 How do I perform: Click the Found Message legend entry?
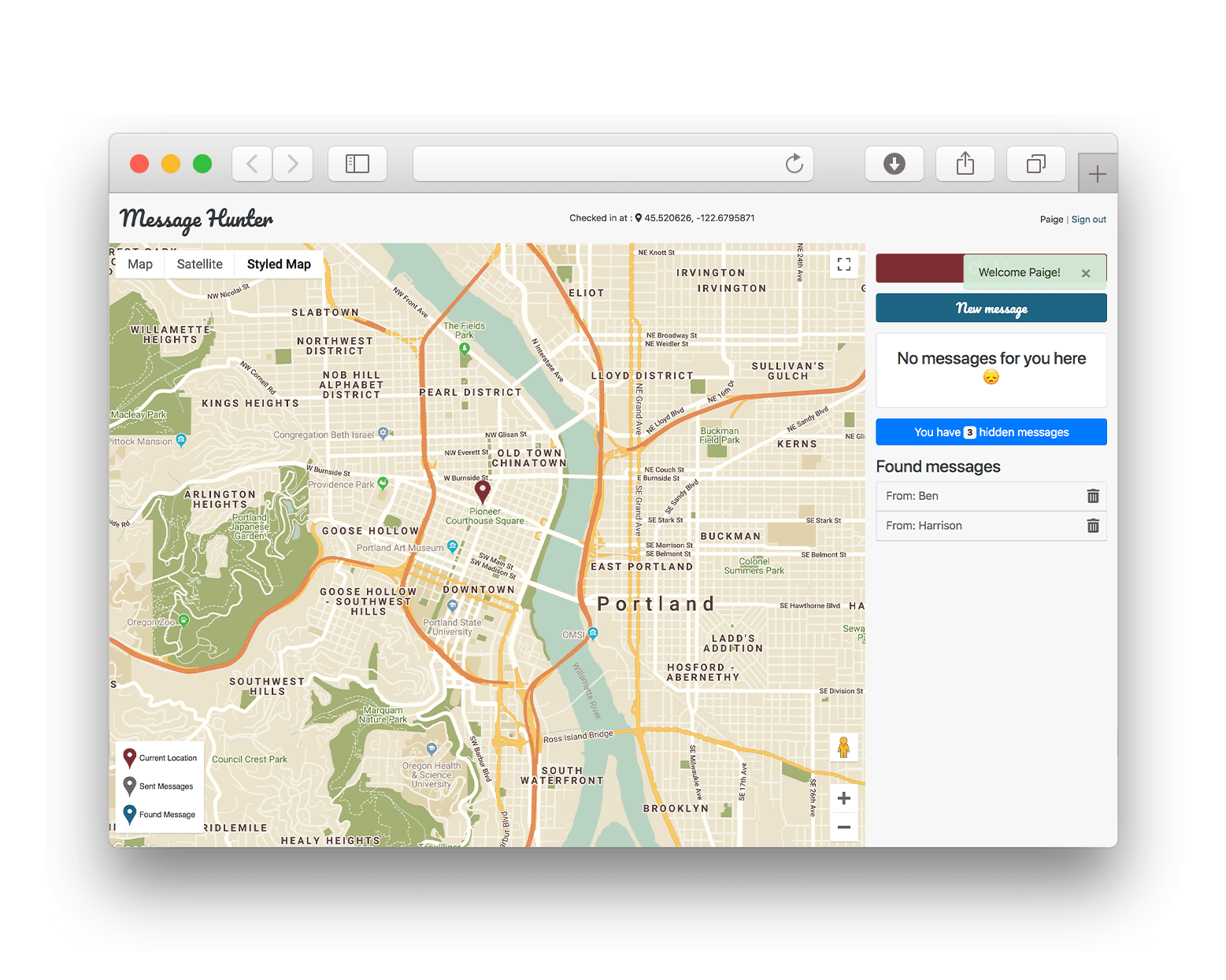click(x=160, y=814)
